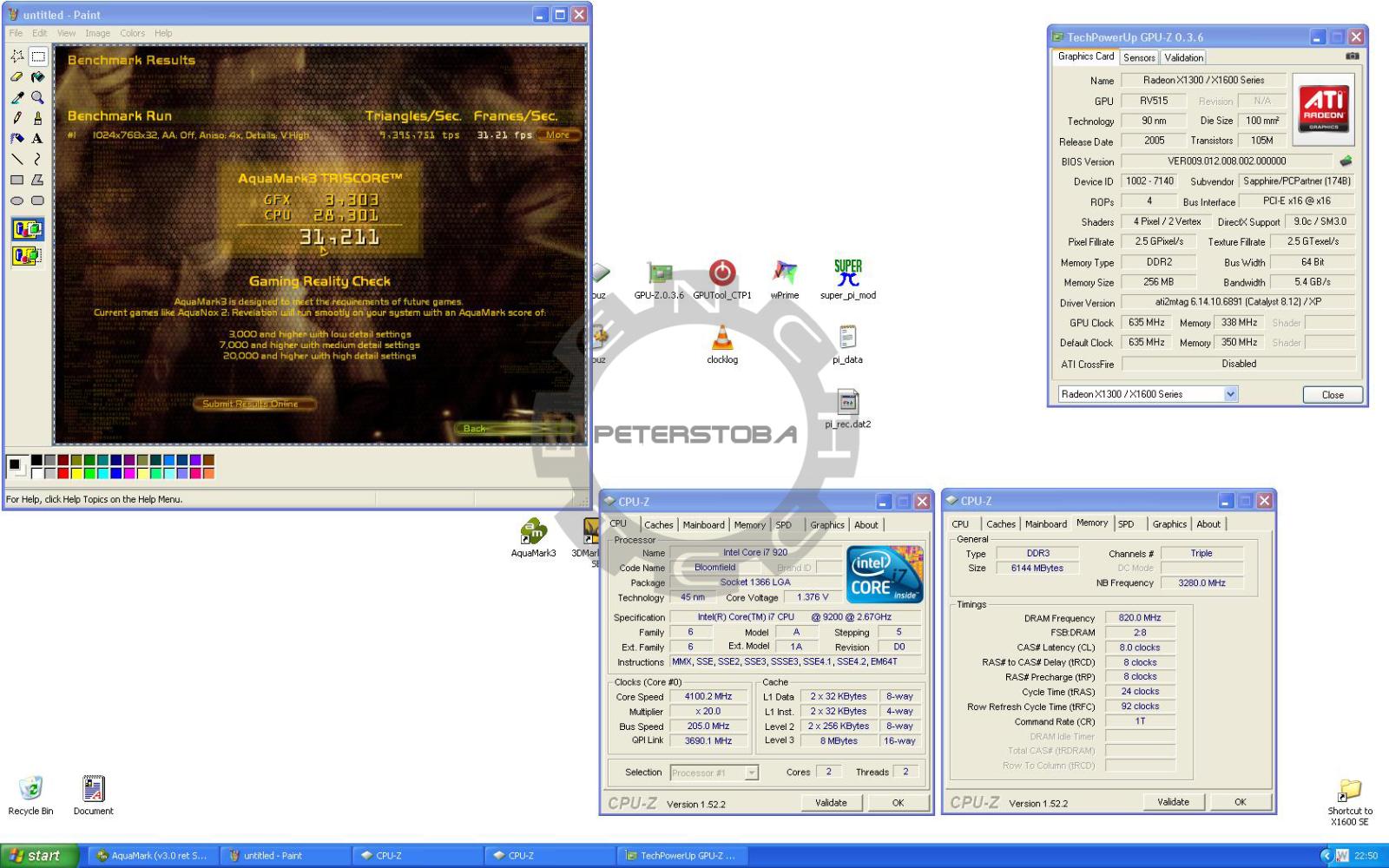
Task: Open the File menu in Paint
Action: 16,33
